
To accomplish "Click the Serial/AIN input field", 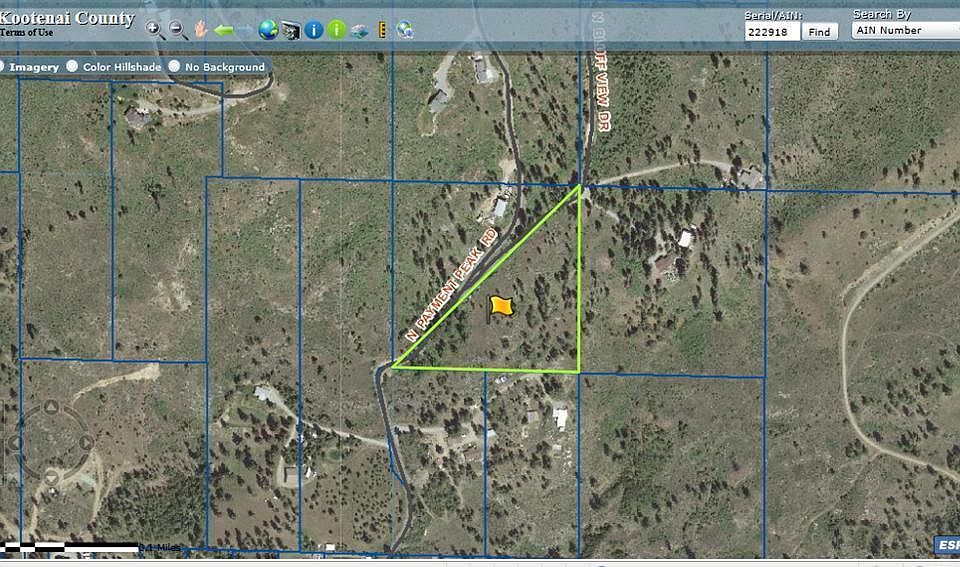I will pos(771,32).
